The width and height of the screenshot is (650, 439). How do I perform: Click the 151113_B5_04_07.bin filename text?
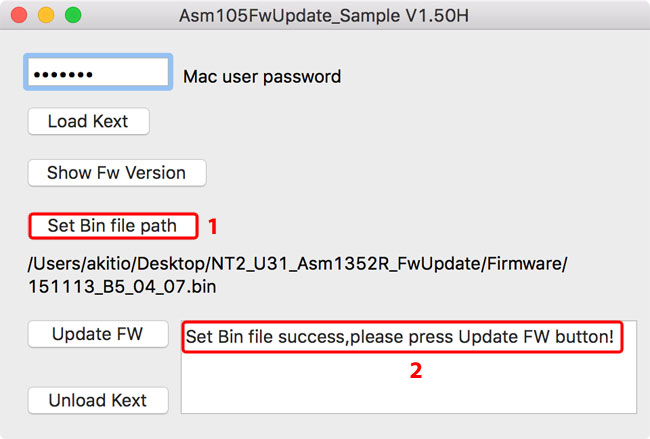click(x=123, y=286)
